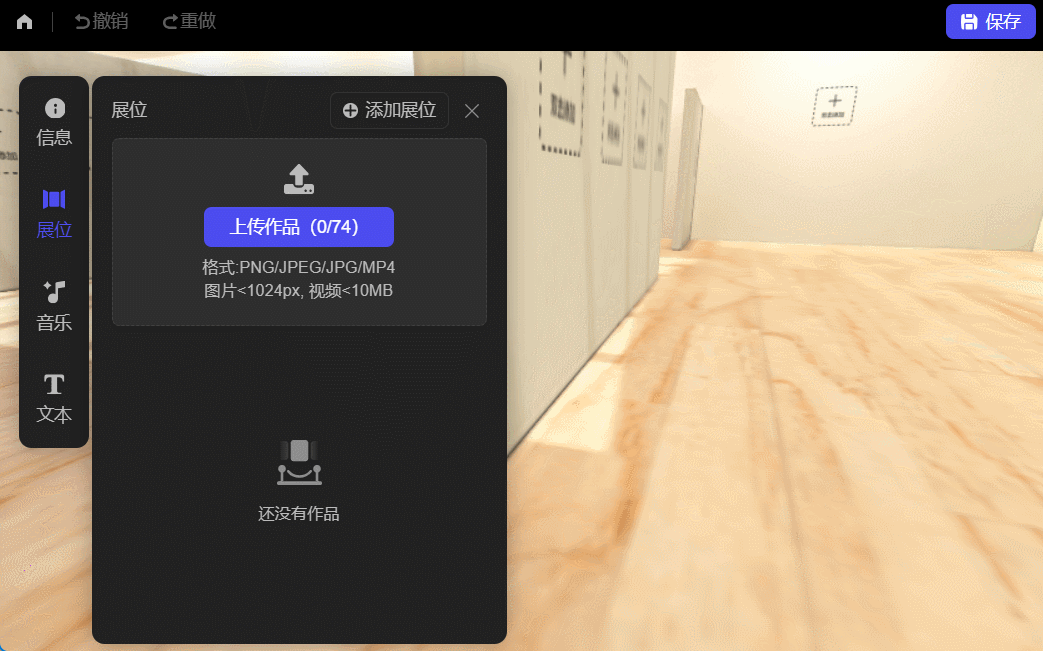Select the 展位 booth sidebar icon
The image size is (1043, 651).
(54, 211)
